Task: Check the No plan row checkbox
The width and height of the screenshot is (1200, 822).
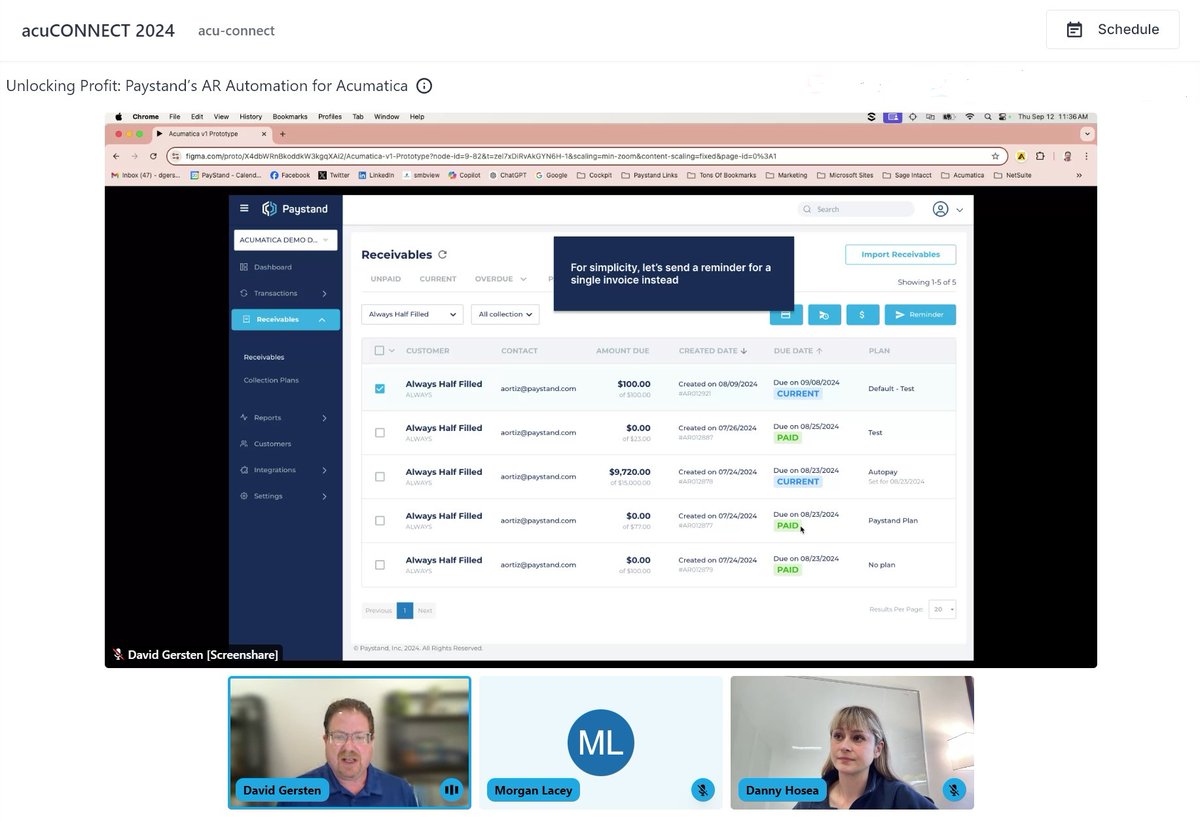Action: pos(380,565)
